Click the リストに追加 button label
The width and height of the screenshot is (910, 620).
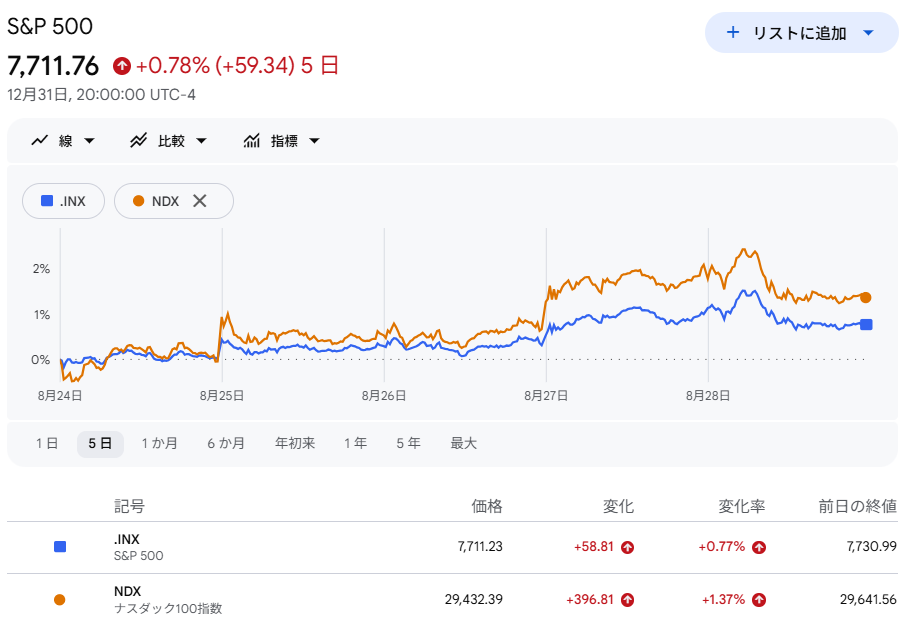pyautogui.click(x=800, y=33)
